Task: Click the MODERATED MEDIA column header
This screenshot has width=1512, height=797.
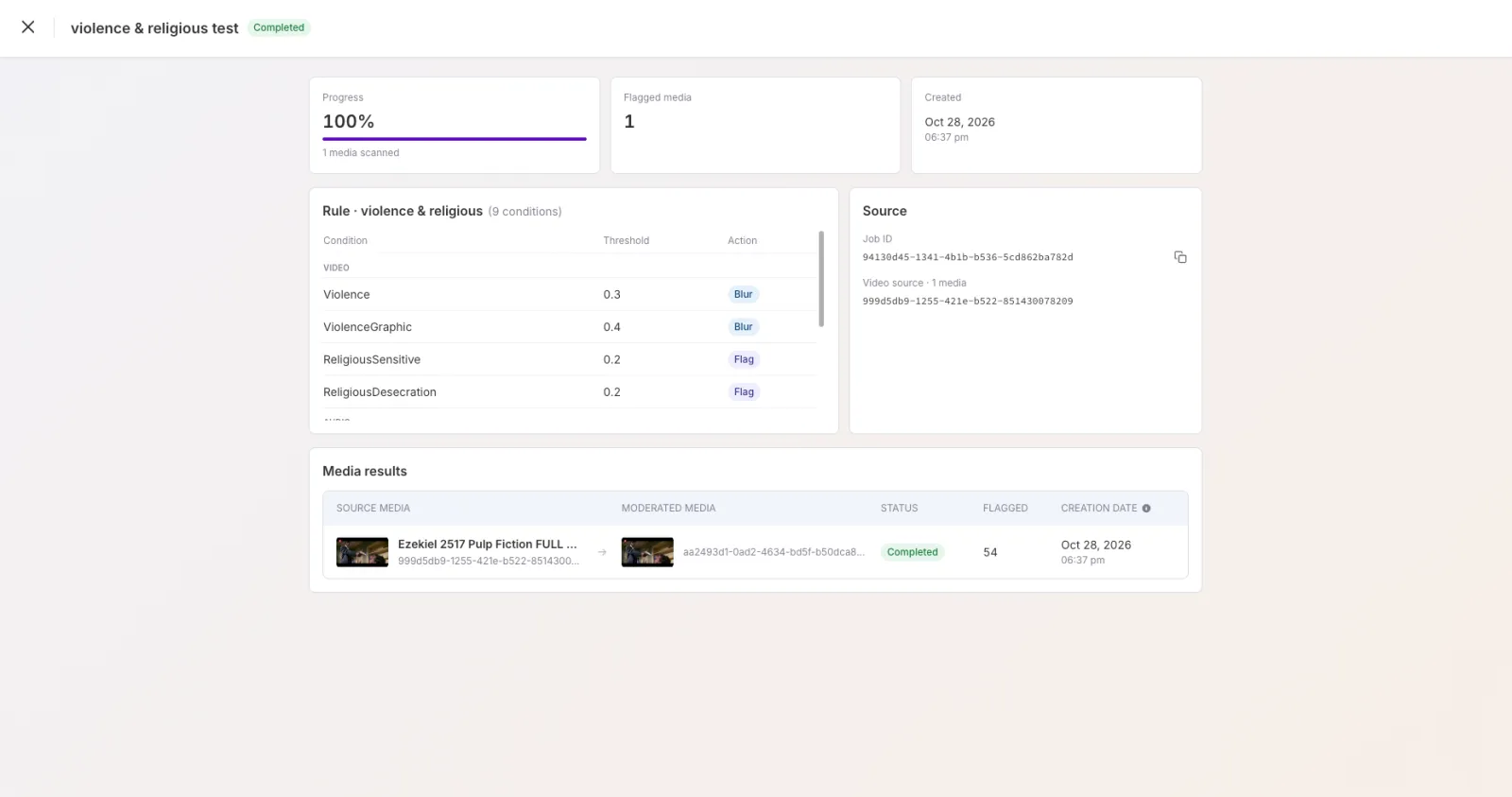Action: [668, 509]
